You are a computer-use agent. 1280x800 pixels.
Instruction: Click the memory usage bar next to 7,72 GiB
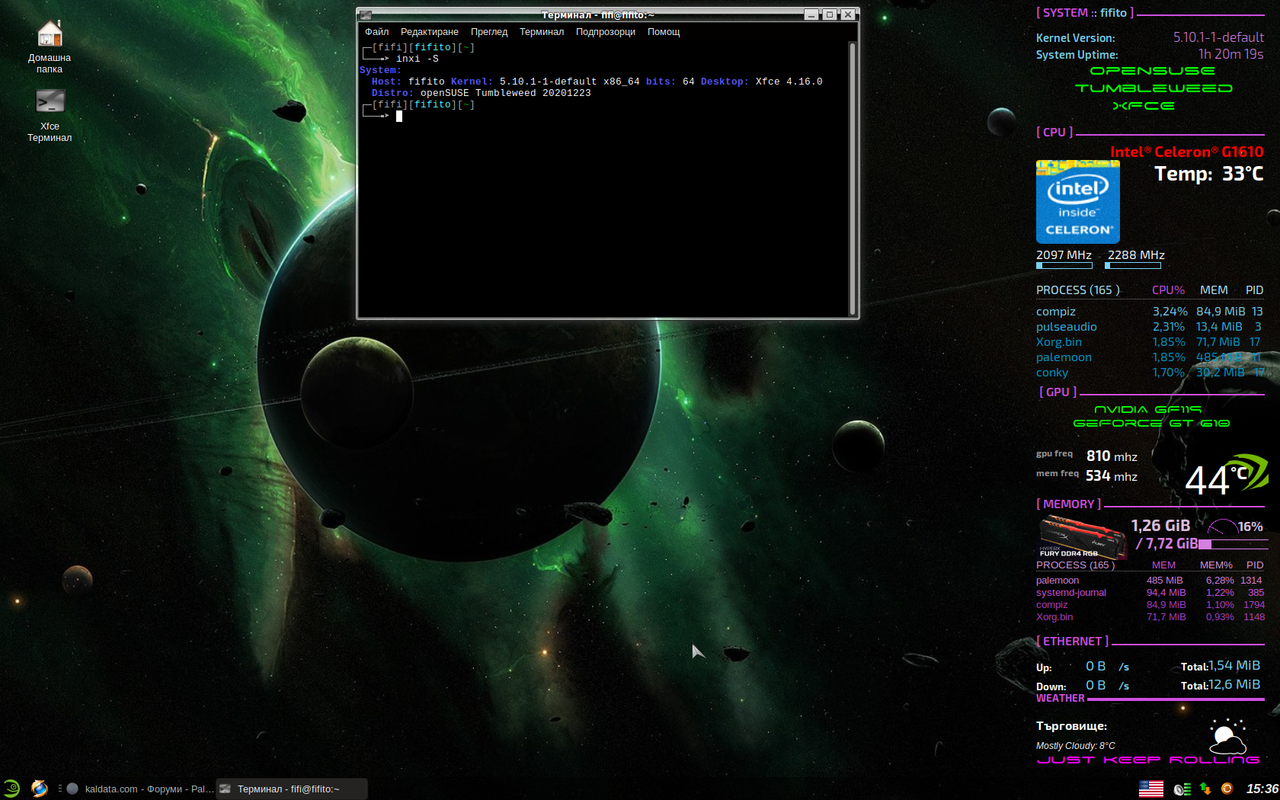[x=1233, y=545]
